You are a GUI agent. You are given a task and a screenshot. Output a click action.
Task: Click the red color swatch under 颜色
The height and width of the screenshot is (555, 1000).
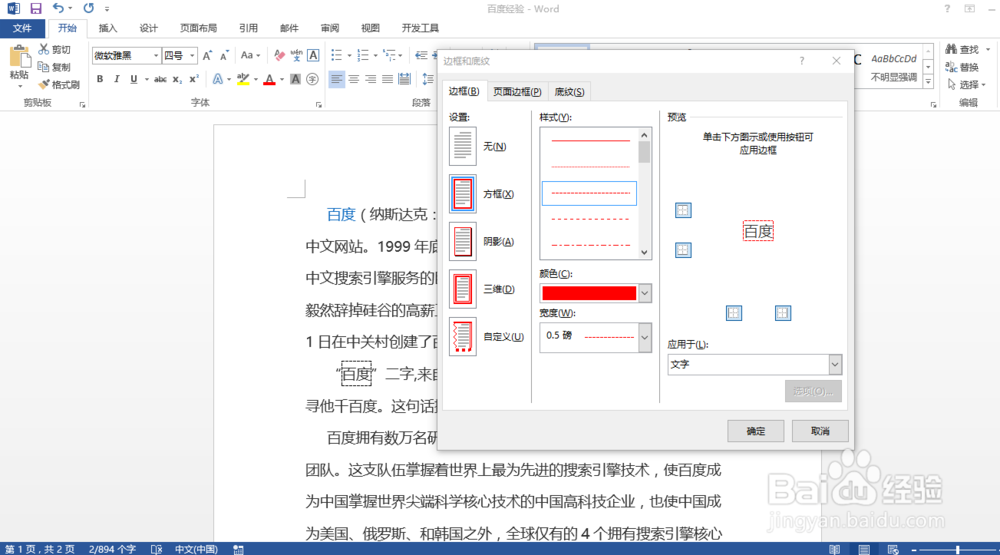(589, 293)
